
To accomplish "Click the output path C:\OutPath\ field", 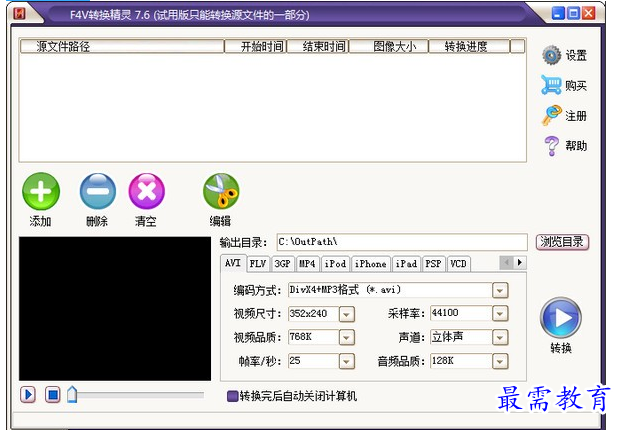I will point(402,242).
